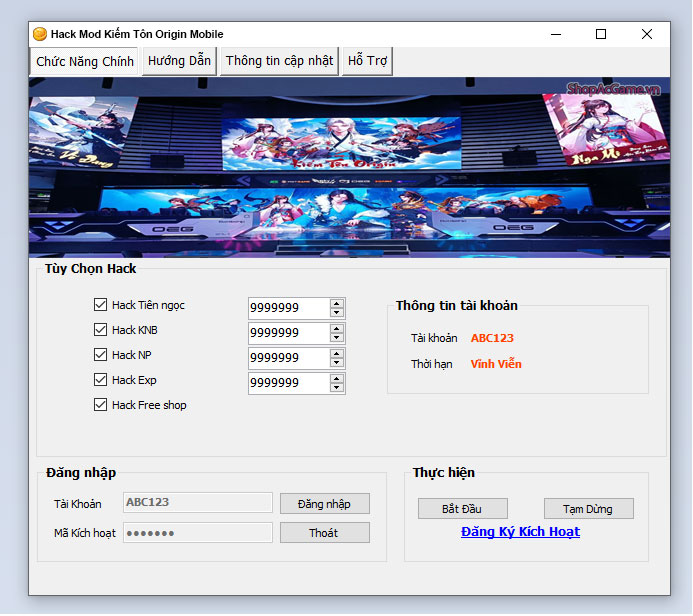The width and height of the screenshot is (693, 616).
Task: Open the Đăng Ký Kích Hoạt link
Action: [x=520, y=532]
